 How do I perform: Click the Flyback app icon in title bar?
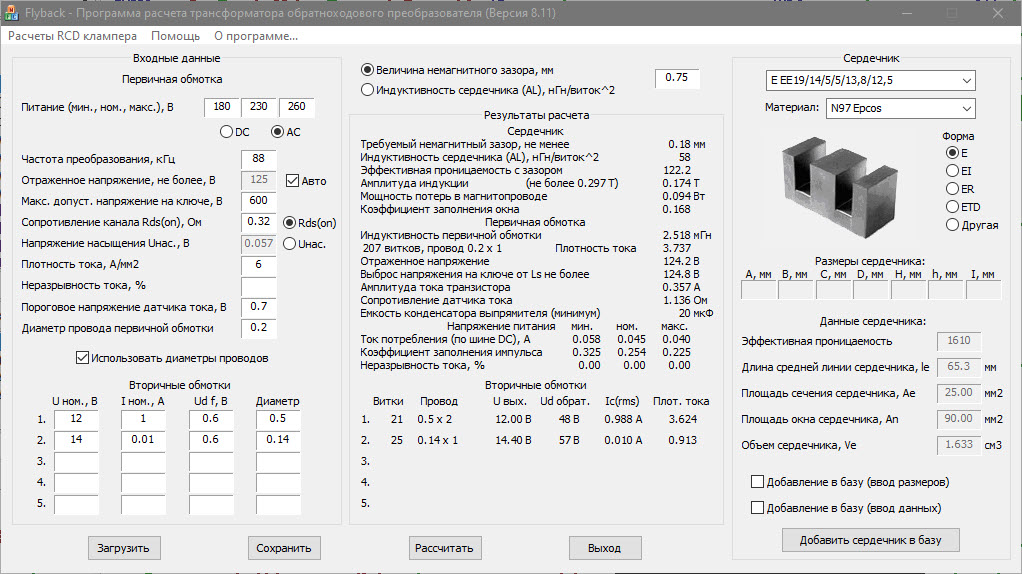point(11,13)
